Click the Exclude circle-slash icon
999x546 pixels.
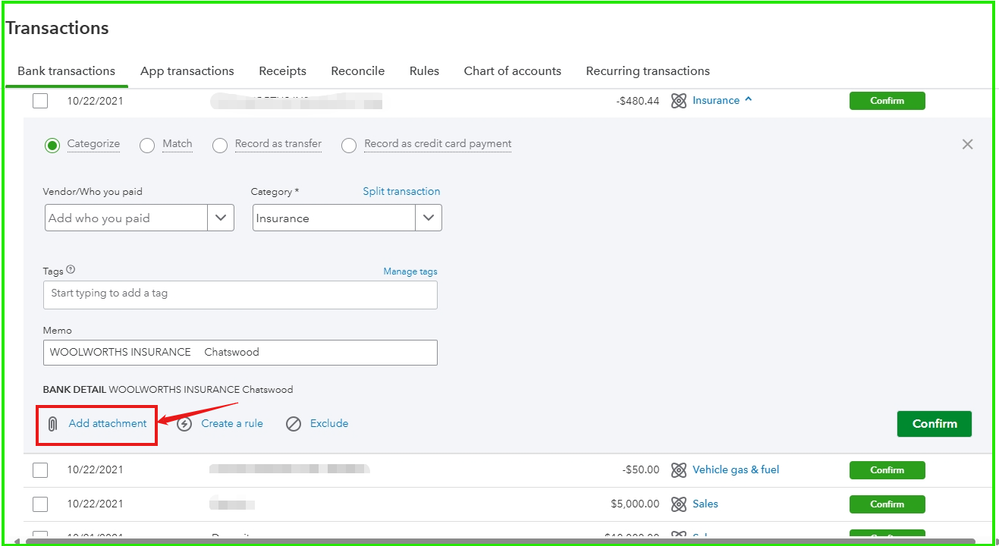pyautogui.click(x=294, y=424)
